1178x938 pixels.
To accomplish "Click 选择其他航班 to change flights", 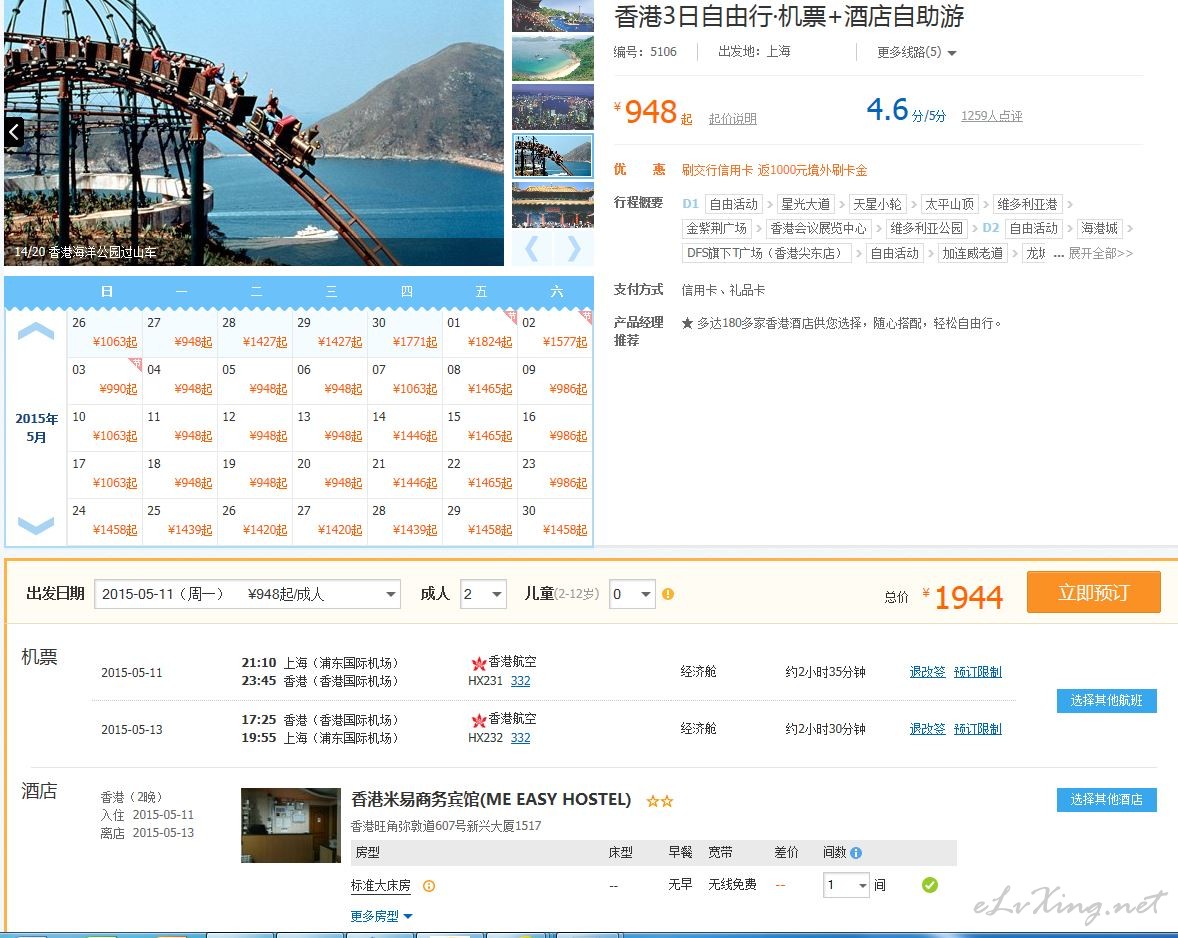I will pyautogui.click(x=1106, y=701).
